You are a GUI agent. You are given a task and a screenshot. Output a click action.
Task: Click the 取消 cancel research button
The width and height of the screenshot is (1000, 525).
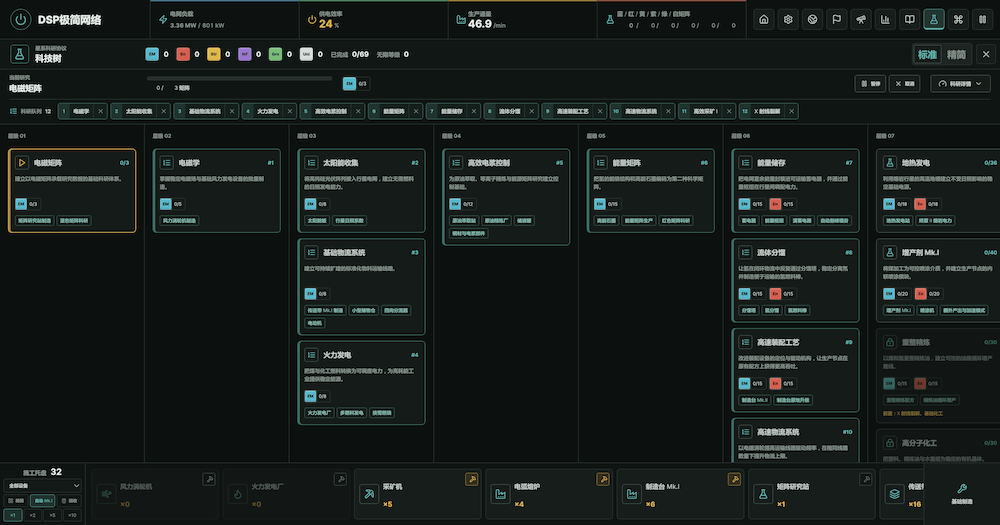(x=904, y=84)
